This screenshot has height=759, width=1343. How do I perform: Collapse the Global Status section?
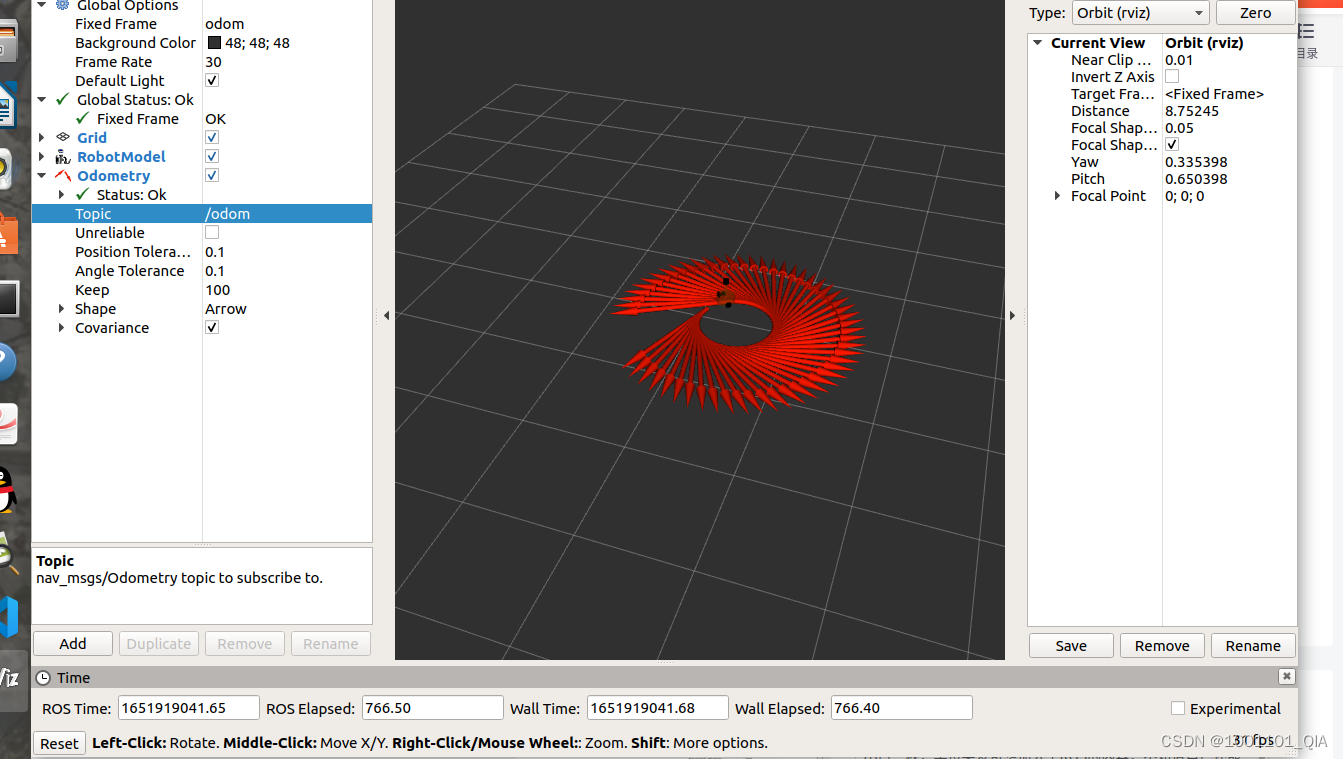(42, 99)
